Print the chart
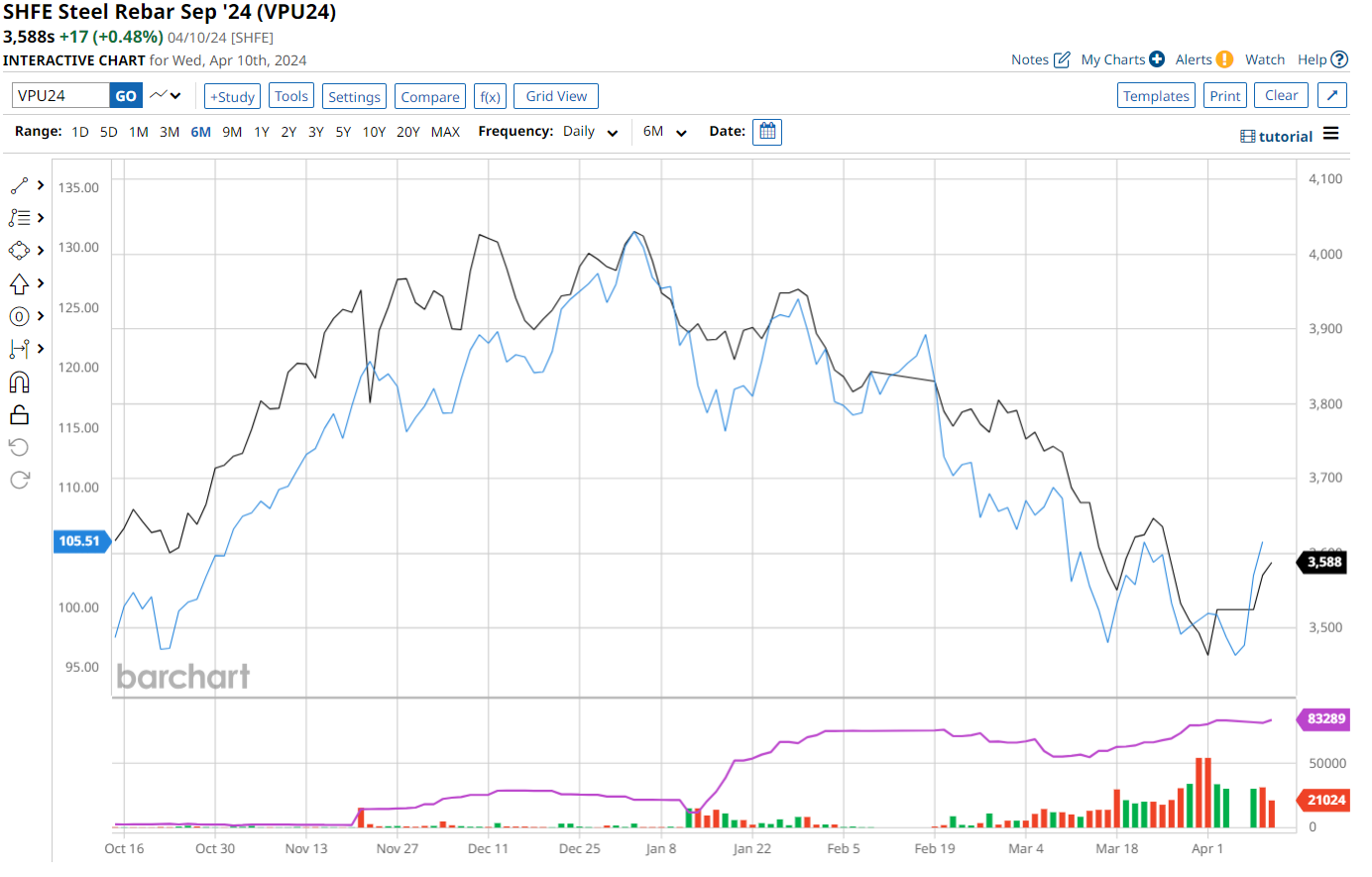 pos(1224,96)
